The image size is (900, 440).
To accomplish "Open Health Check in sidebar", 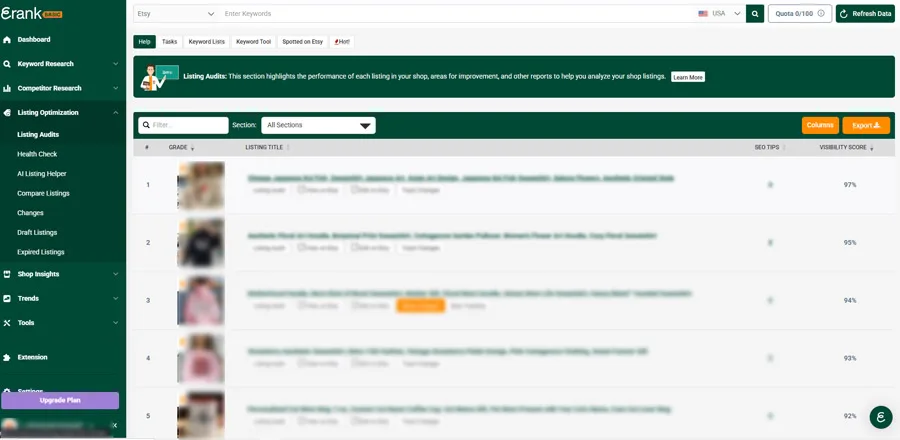I will (37, 154).
